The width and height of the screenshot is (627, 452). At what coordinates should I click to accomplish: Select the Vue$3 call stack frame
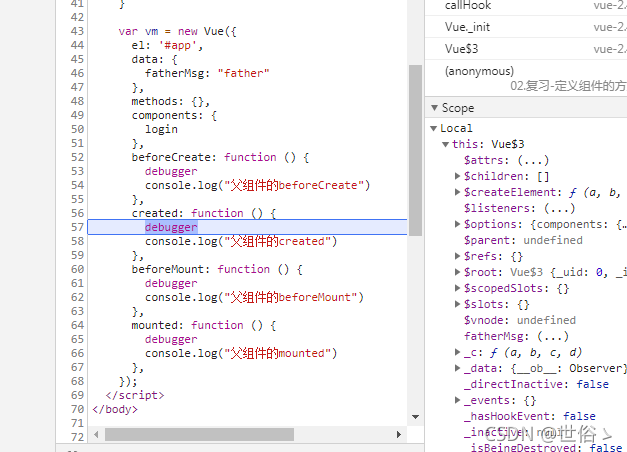(x=526, y=49)
